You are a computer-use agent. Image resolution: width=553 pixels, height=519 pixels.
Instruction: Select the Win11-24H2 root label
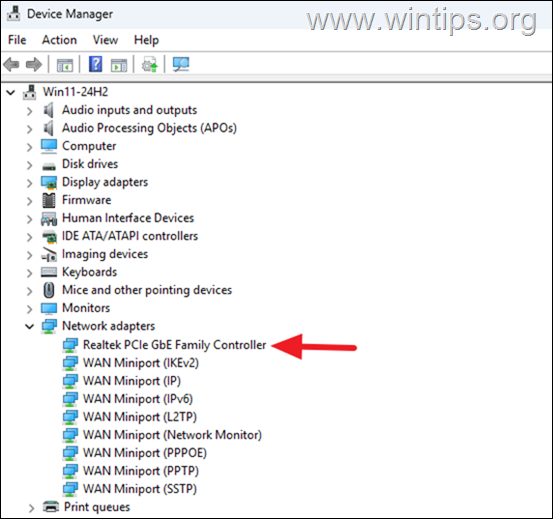click(x=75, y=92)
